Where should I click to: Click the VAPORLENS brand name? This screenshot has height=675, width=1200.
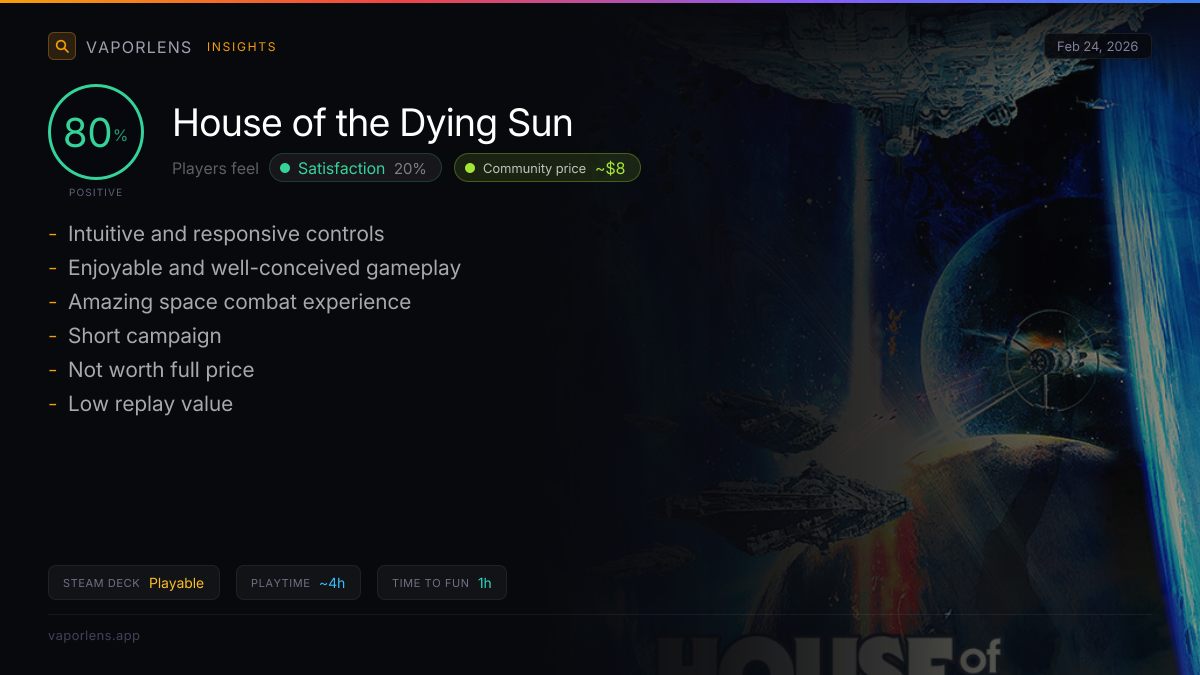point(139,47)
